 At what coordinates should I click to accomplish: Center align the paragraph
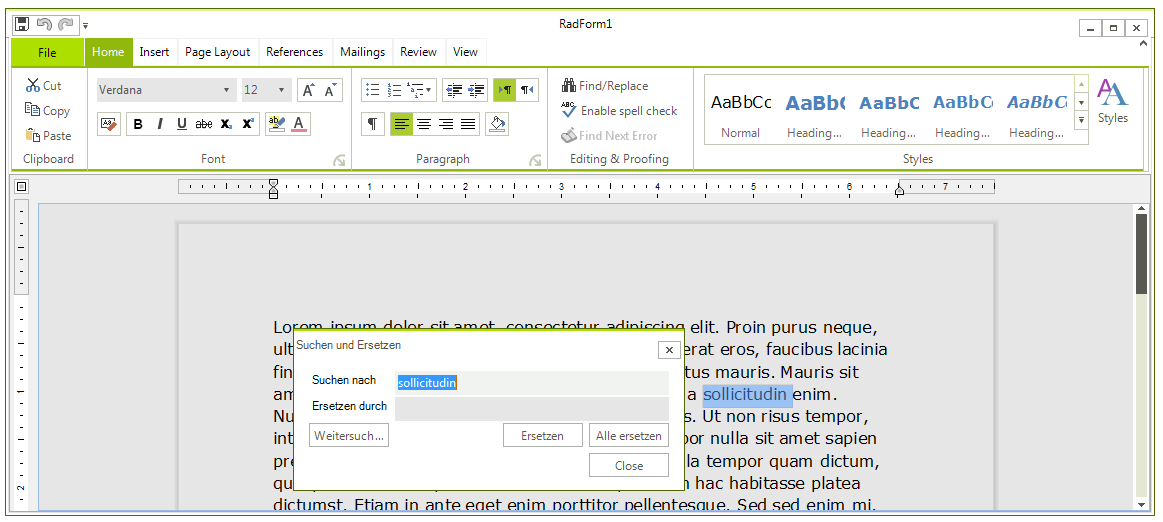point(424,125)
